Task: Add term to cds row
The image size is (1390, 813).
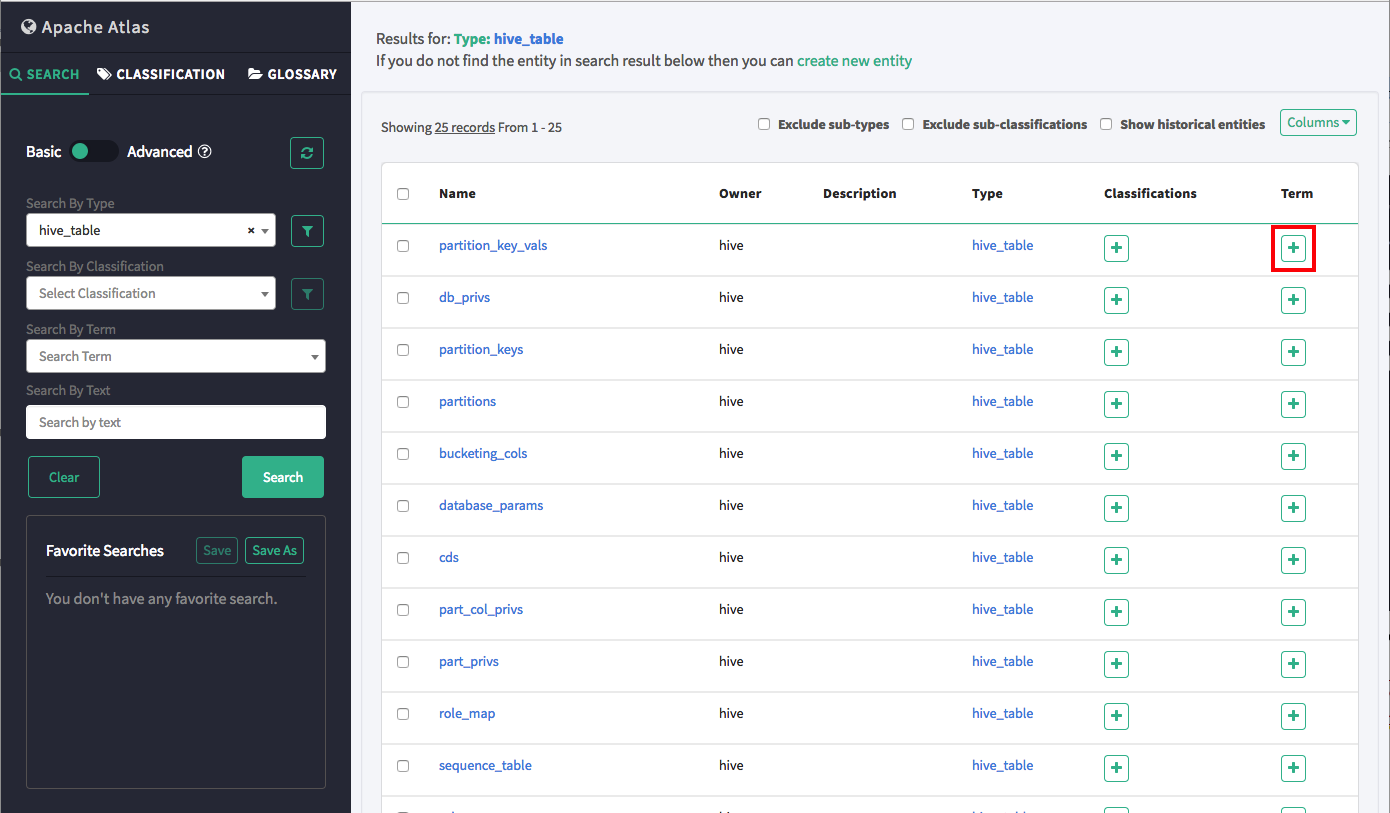Action: [x=1293, y=560]
